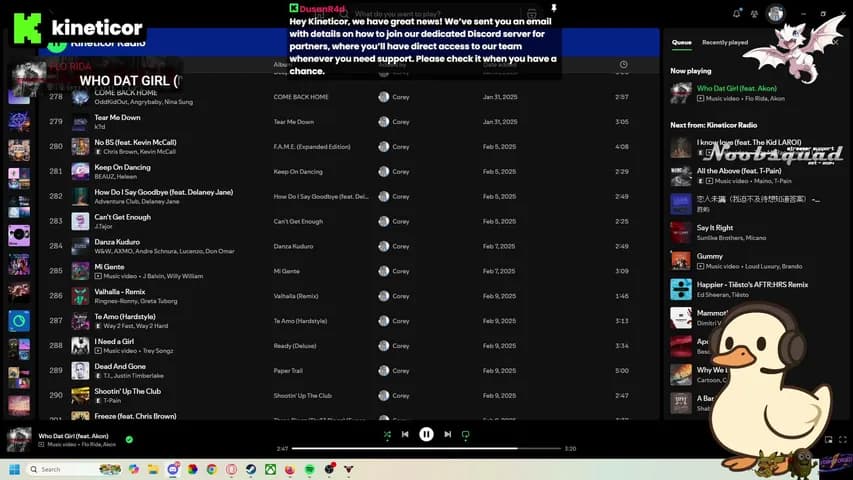Select track 287 Te Amo (Hardstyle)
This screenshot has height=480, width=853.
pyautogui.click(x=348, y=321)
